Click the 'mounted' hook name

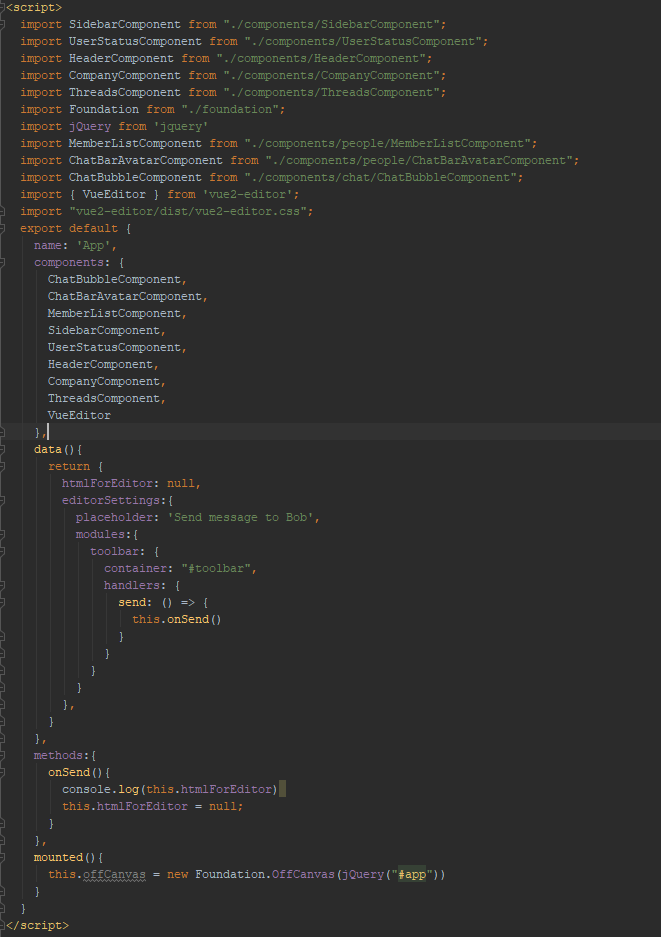click(x=59, y=858)
